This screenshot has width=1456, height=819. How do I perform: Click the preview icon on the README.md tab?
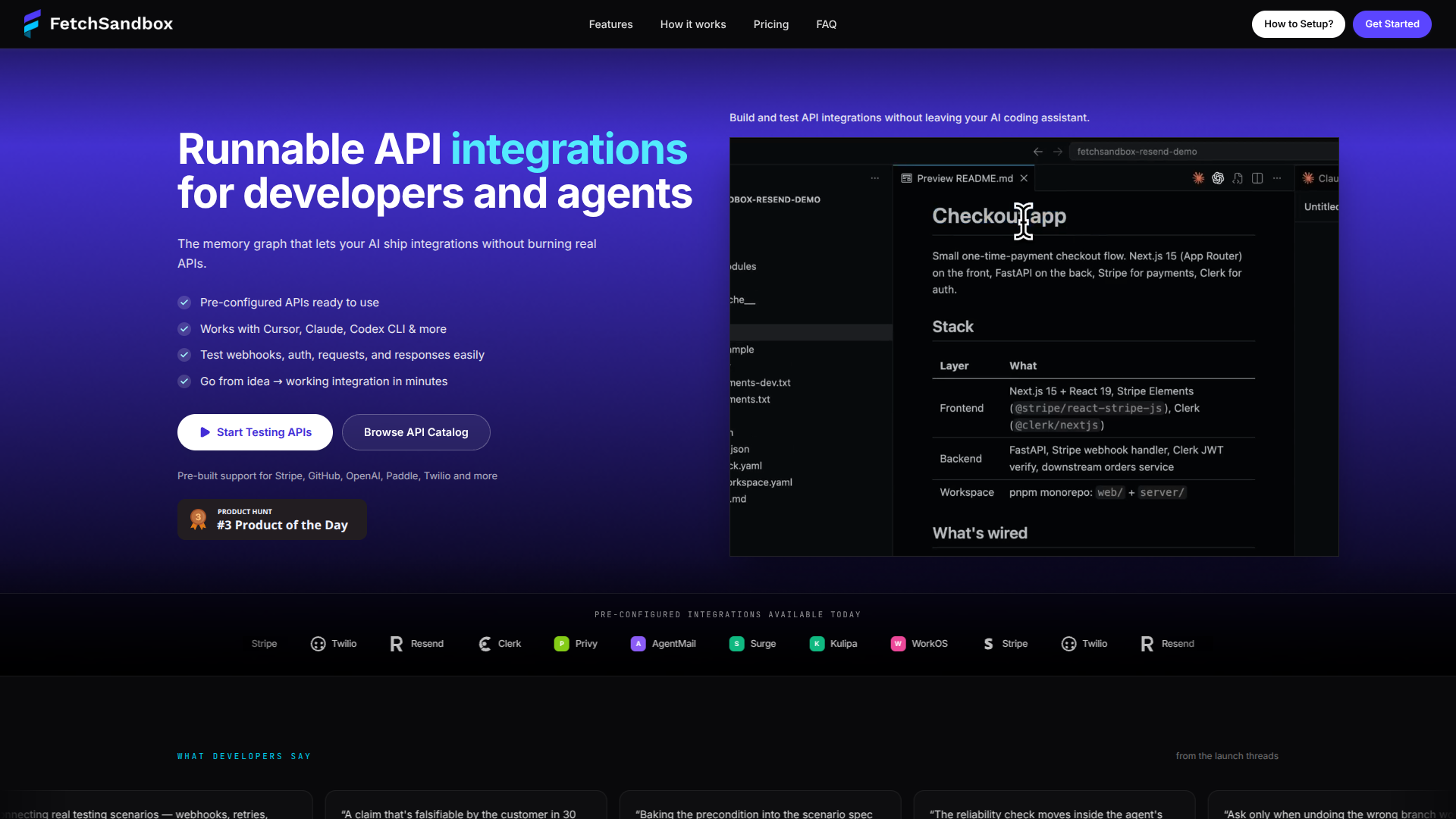pyautogui.click(x=906, y=178)
